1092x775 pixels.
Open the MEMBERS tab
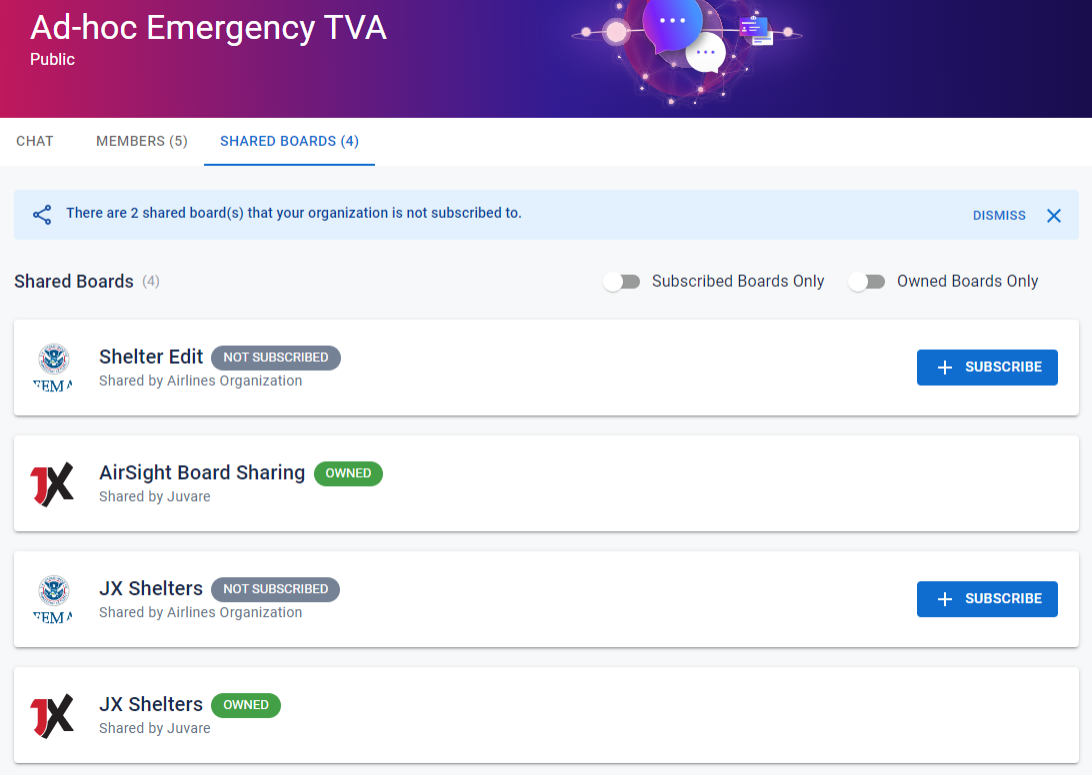click(x=141, y=141)
